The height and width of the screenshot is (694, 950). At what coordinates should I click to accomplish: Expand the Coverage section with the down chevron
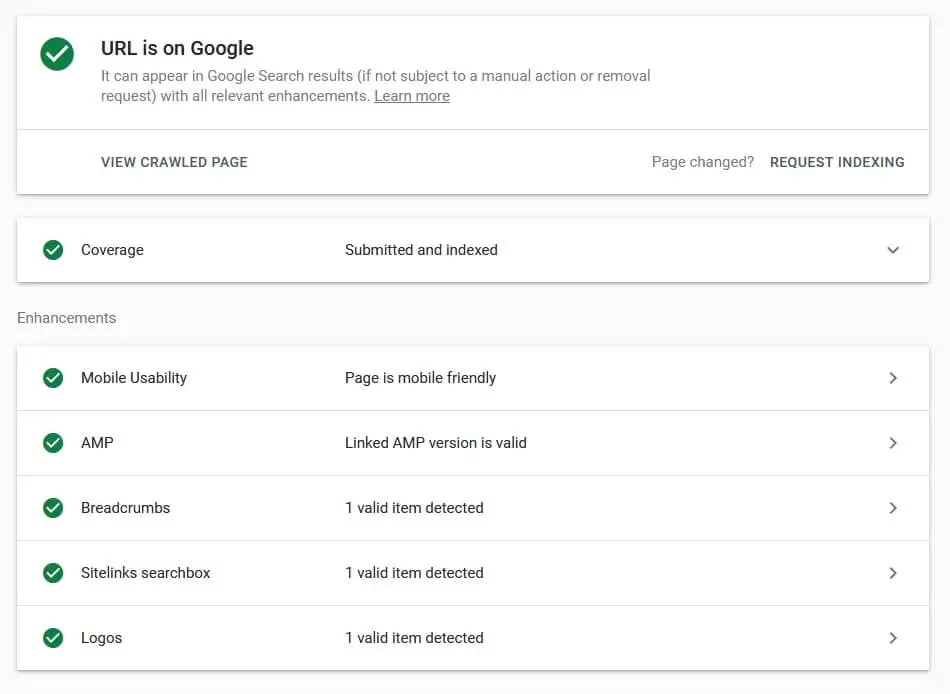tap(893, 250)
